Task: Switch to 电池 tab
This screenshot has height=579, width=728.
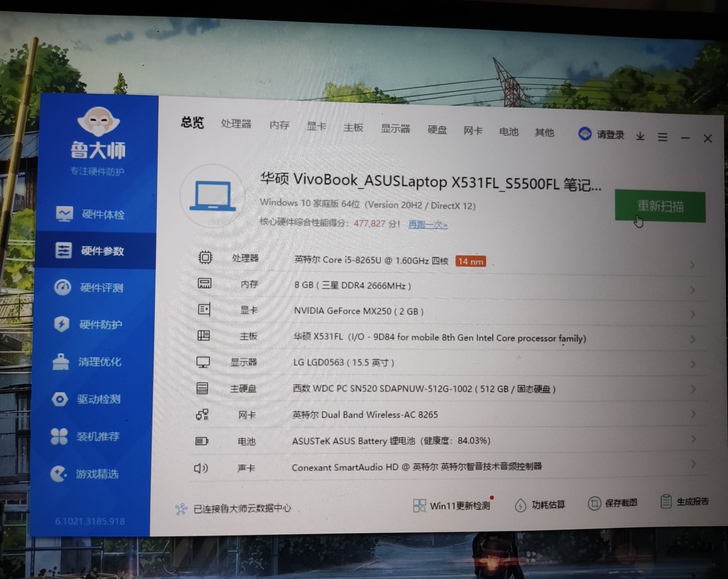Action: pos(508,132)
